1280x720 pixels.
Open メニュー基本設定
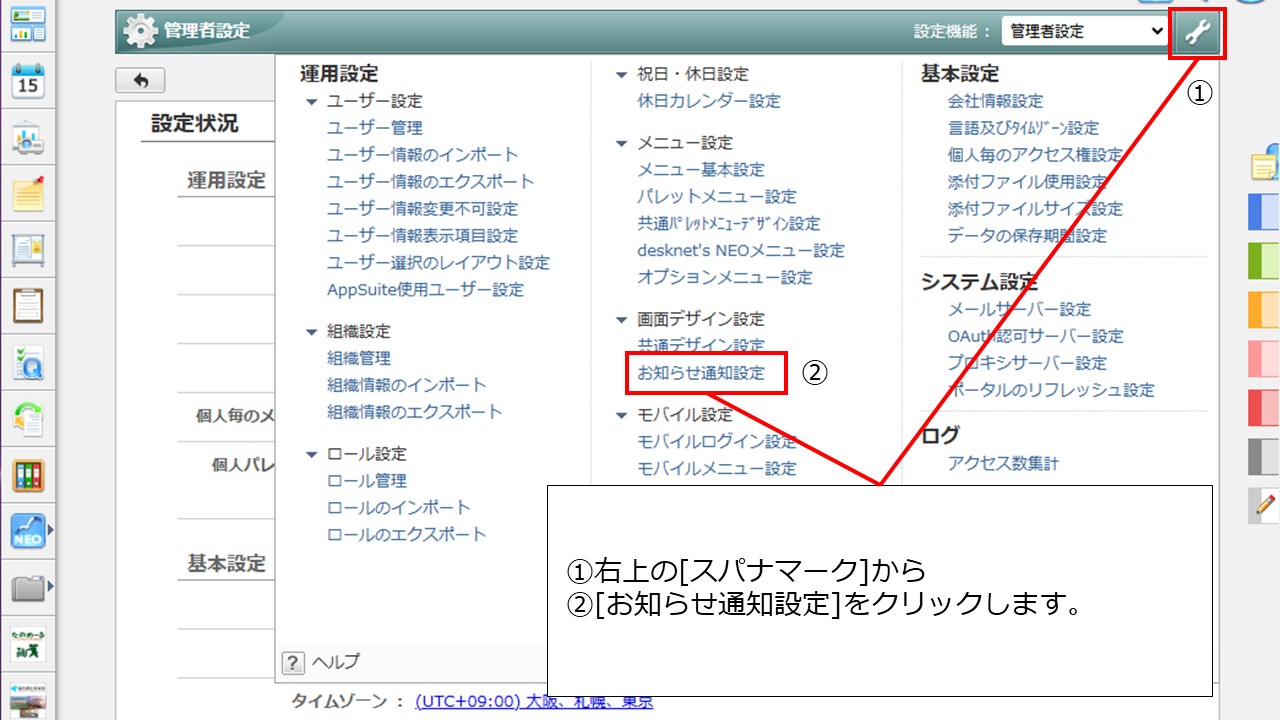tap(701, 170)
